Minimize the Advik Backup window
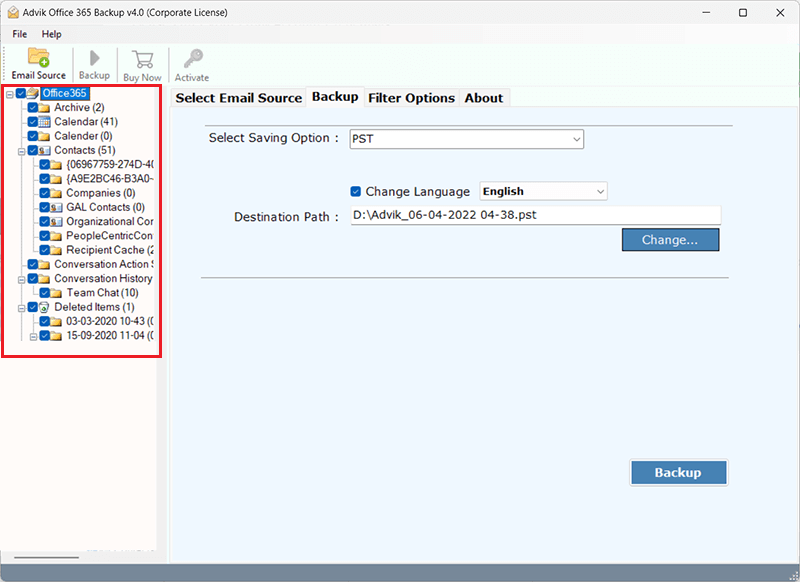The image size is (800, 582). (706, 12)
